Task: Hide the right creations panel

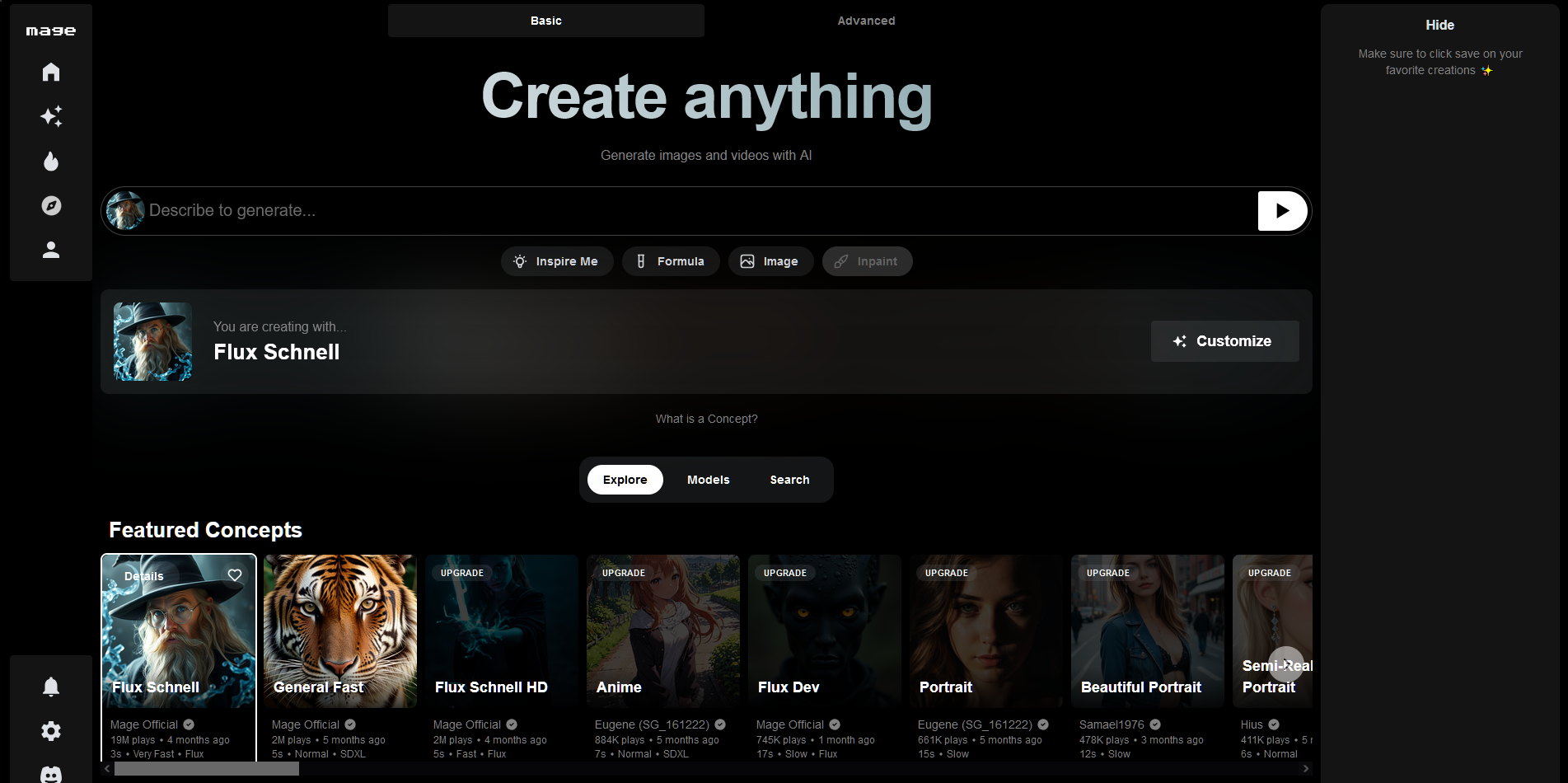Action: (1439, 26)
